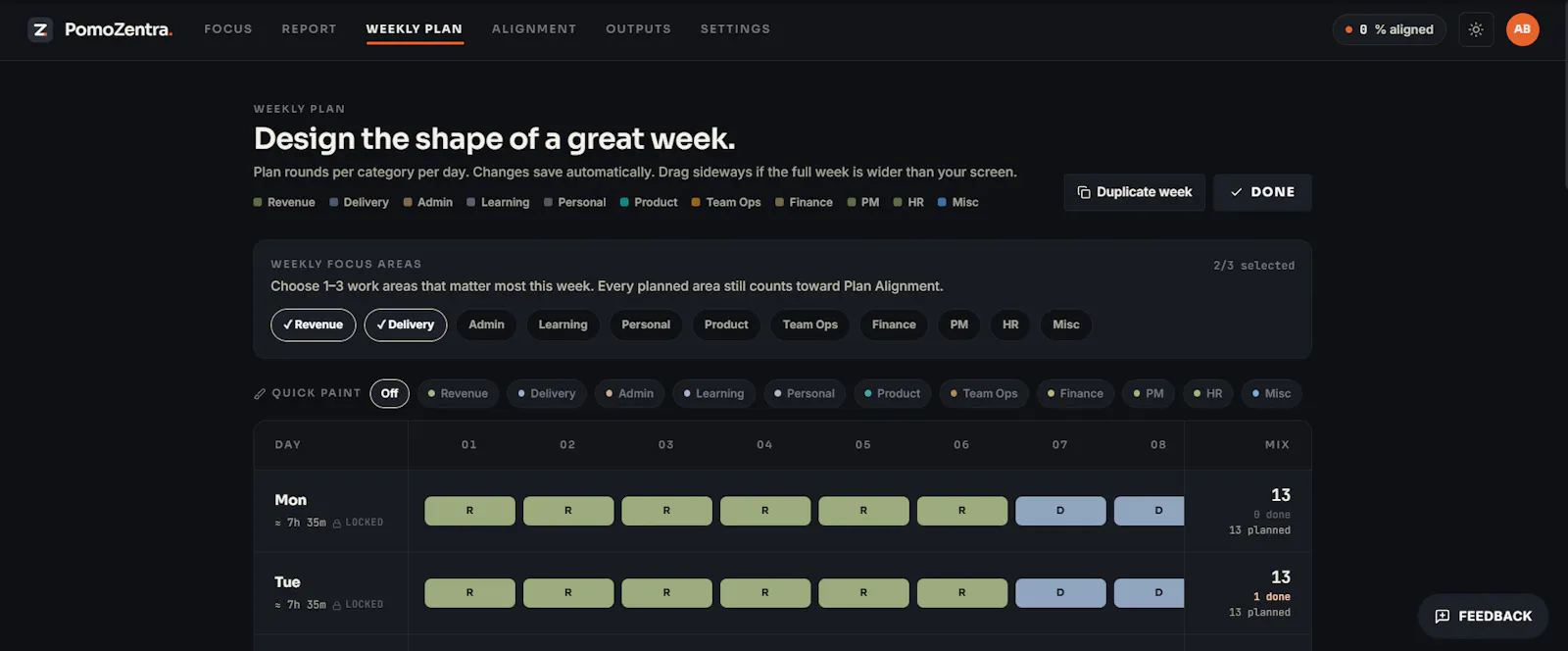
Task: Click the lock icon in Mon row
Action: coord(337,524)
